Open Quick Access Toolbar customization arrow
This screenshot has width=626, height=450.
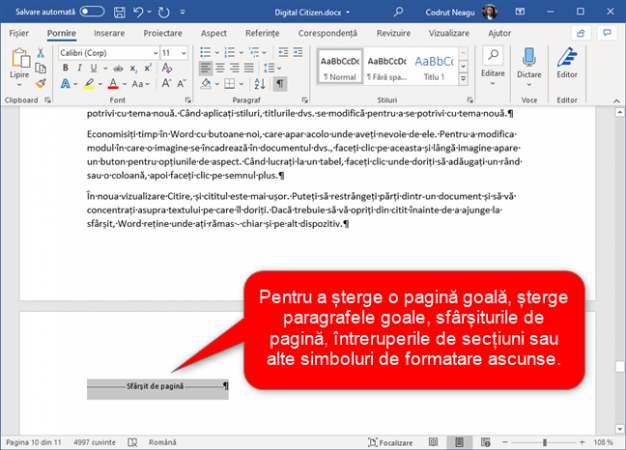coord(183,12)
